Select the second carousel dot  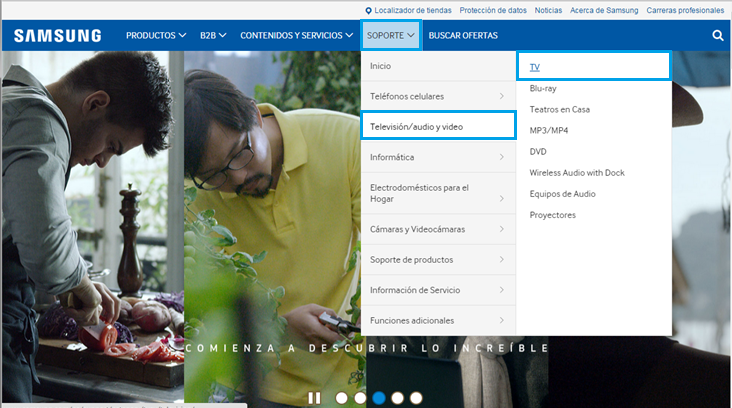pyautogui.click(x=360, y=398)
